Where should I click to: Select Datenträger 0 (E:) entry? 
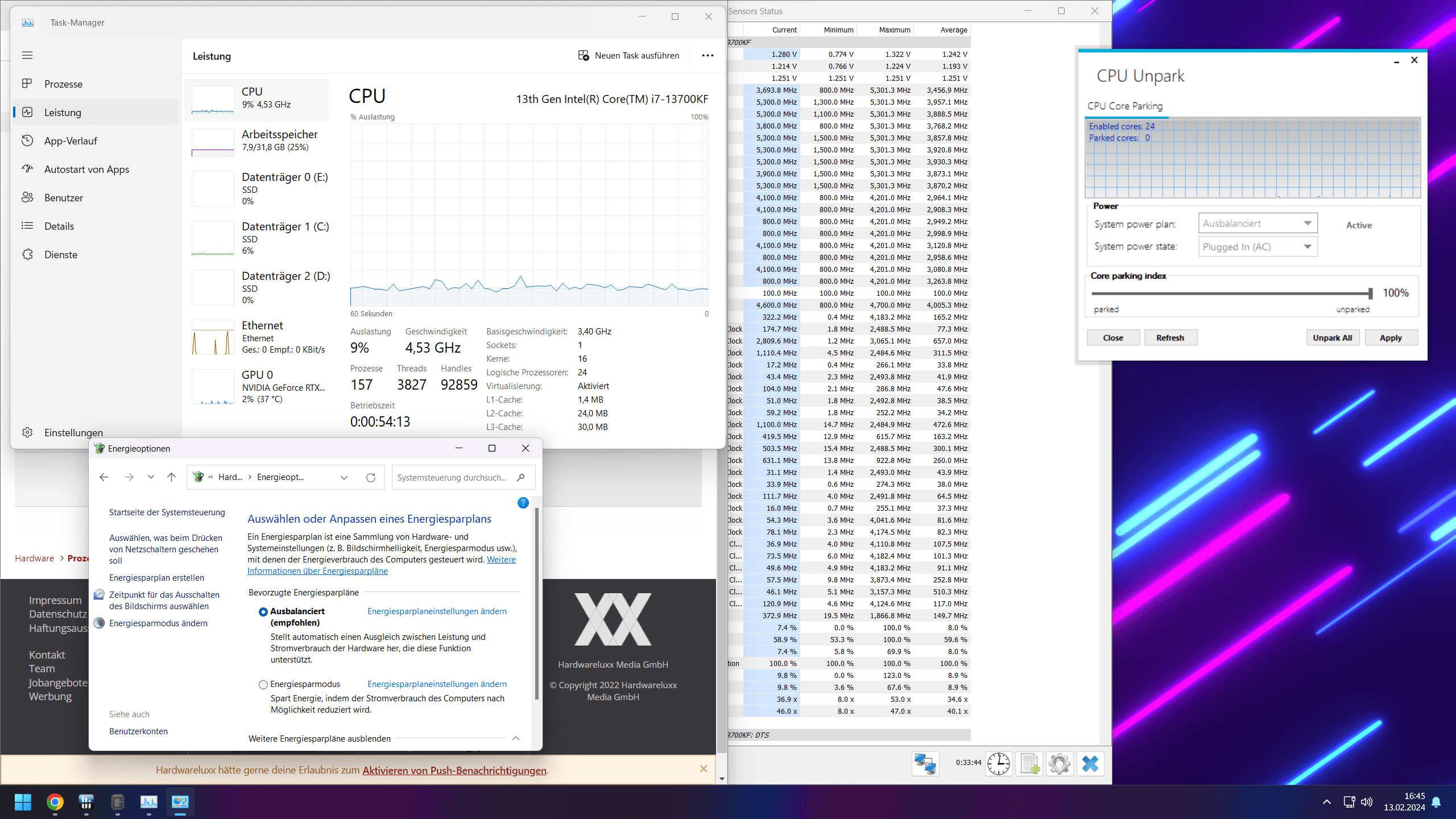pyautogui.click(x=257, y=188)
